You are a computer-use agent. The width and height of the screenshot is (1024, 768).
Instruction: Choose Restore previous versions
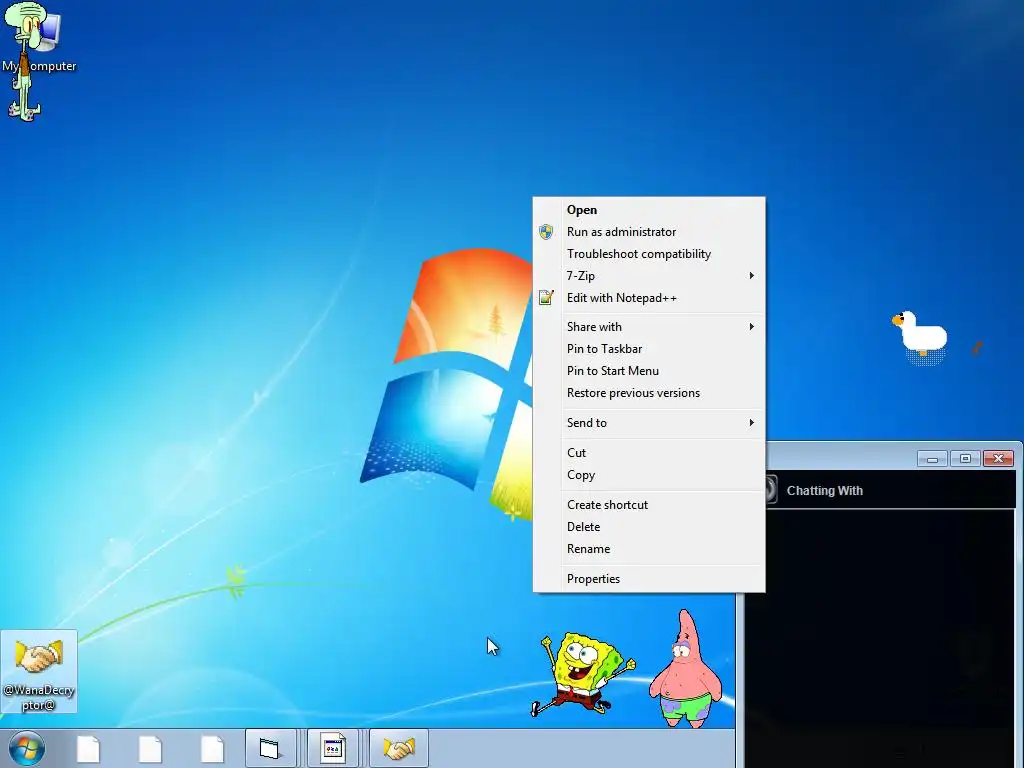649,393
